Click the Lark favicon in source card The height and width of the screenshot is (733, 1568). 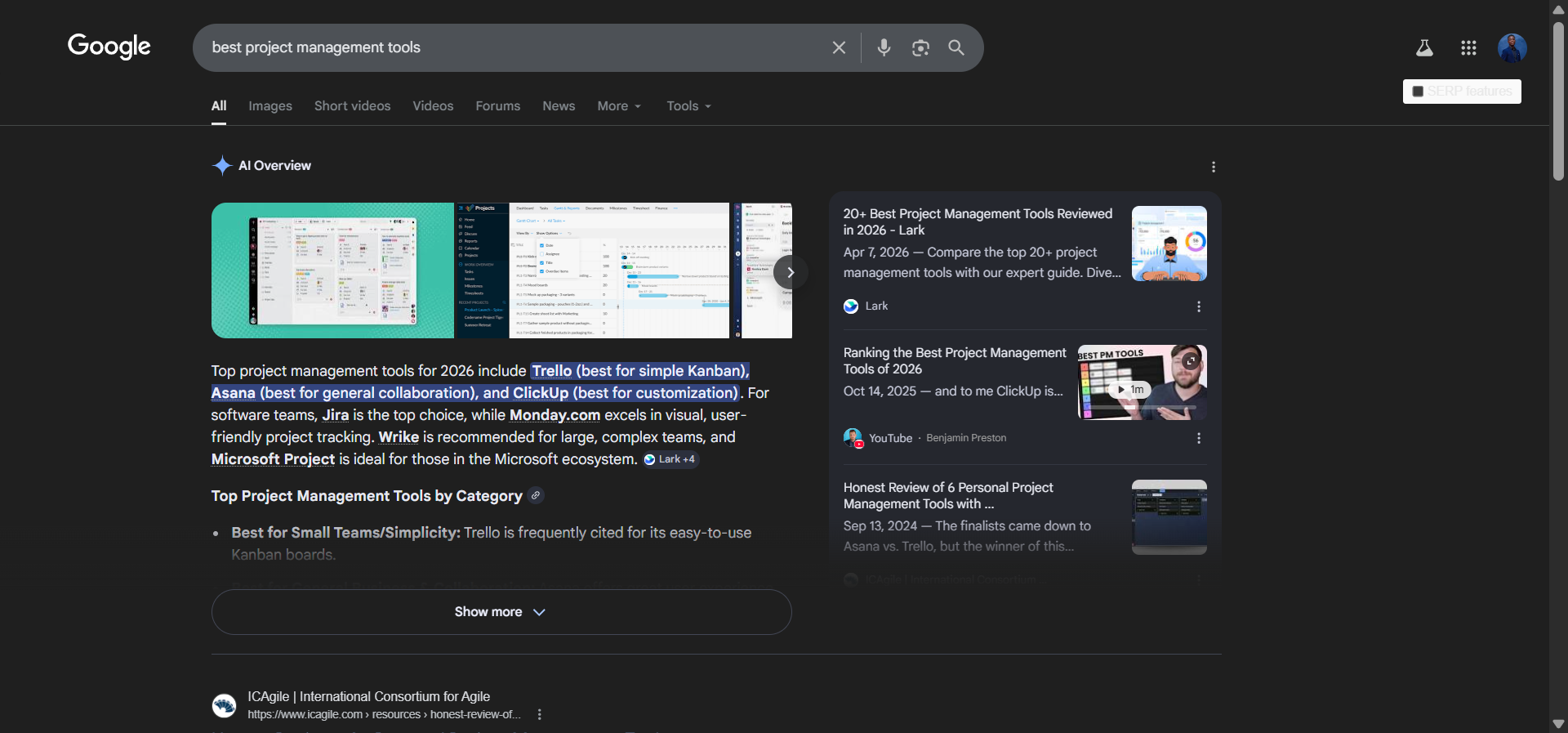tap(851, 306)
